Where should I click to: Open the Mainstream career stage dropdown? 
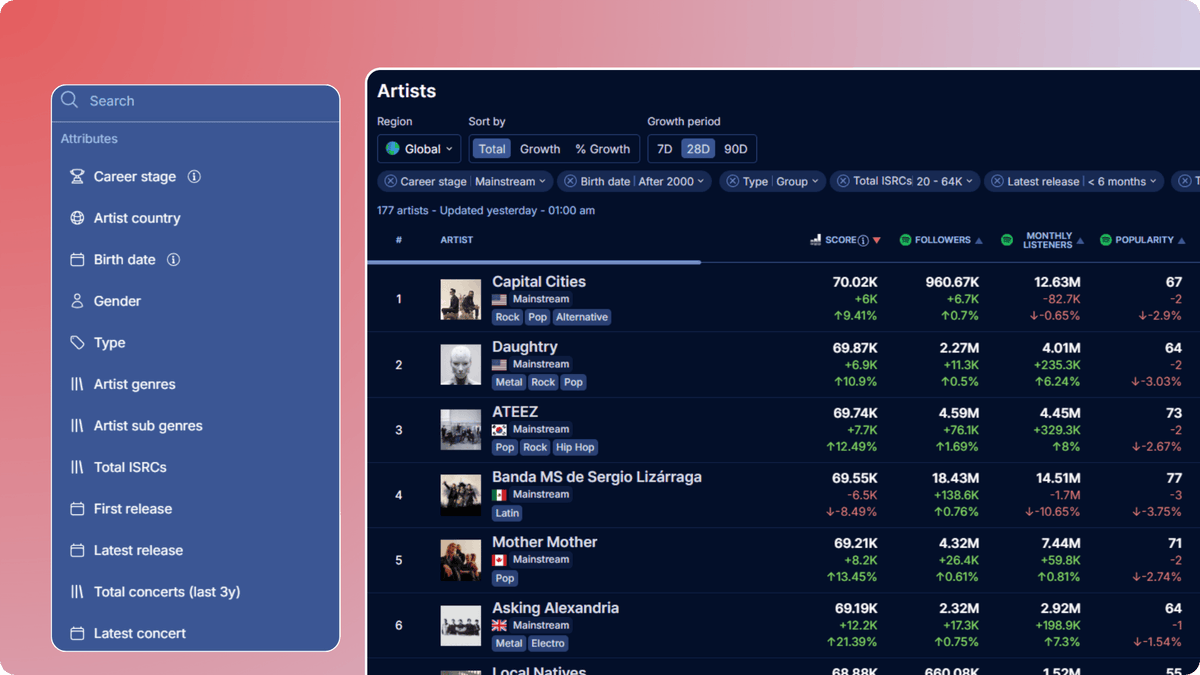click(x=511, y=181)
